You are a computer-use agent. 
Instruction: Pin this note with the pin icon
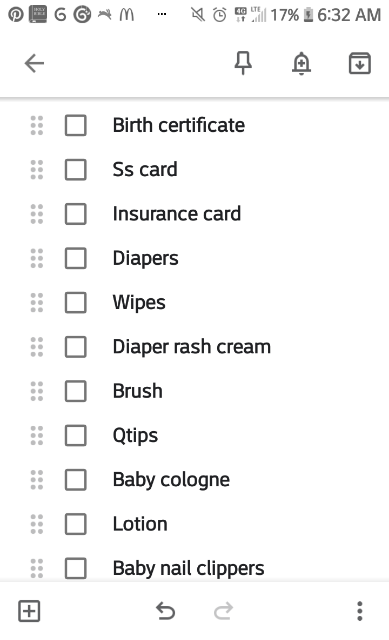point(243,63)
